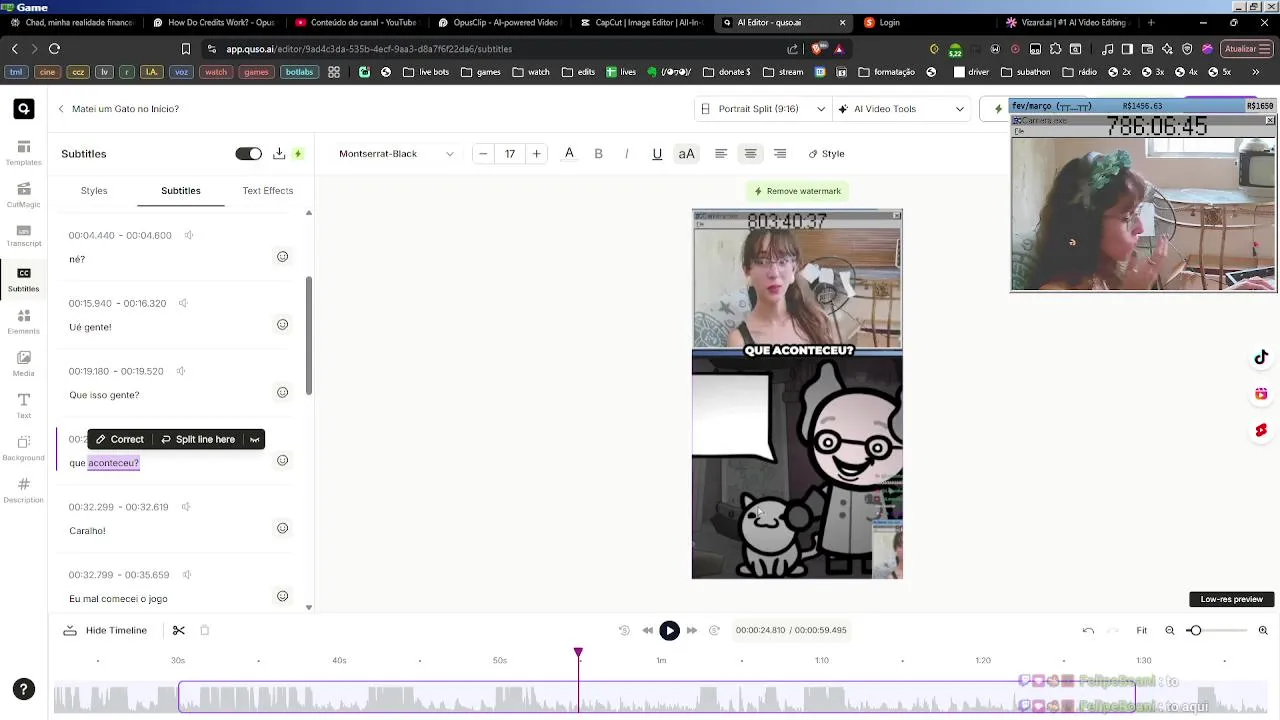Reload the browser page
The image size is (1280, 720).
54,48
